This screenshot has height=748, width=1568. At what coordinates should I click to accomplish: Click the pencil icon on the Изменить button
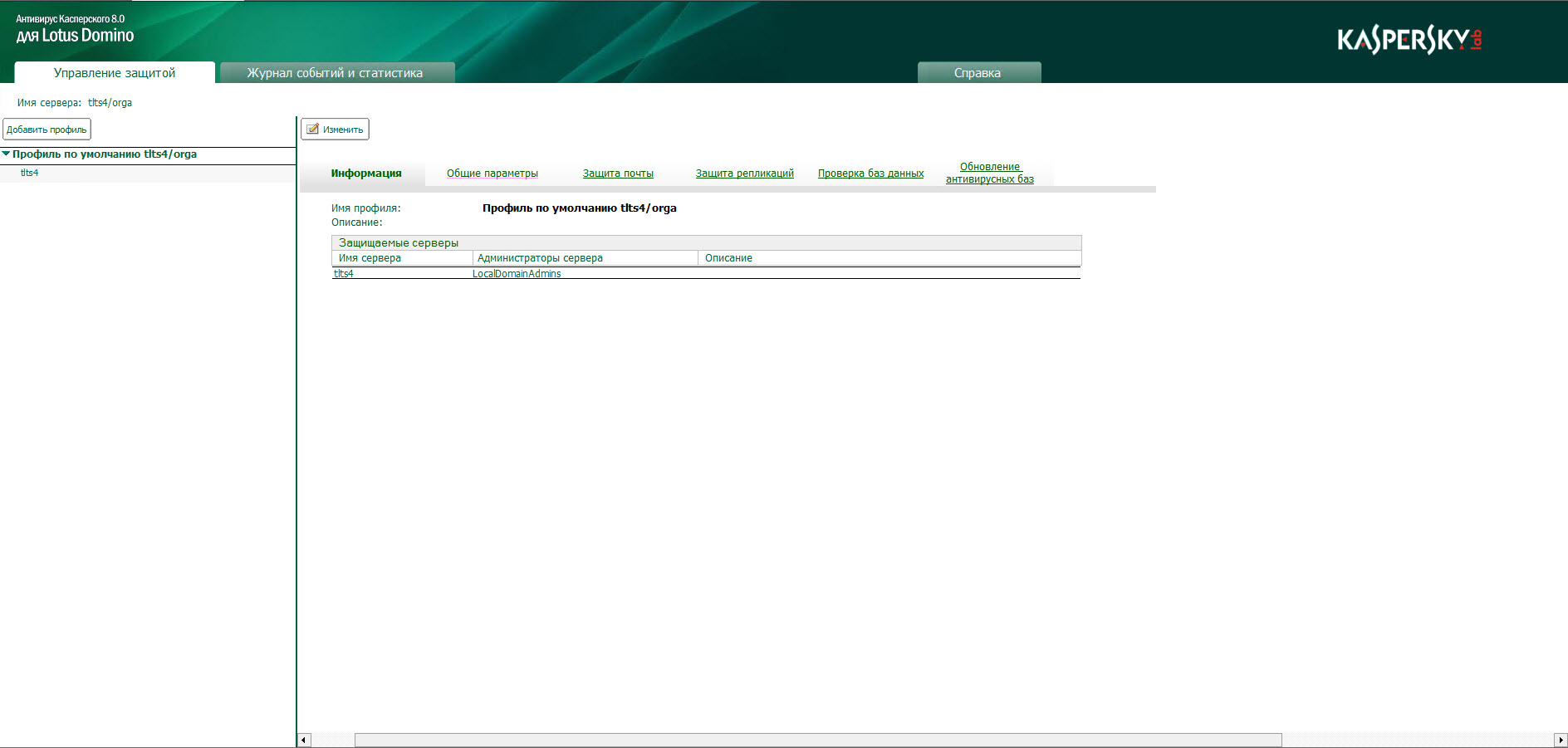(x=313, y=129)
